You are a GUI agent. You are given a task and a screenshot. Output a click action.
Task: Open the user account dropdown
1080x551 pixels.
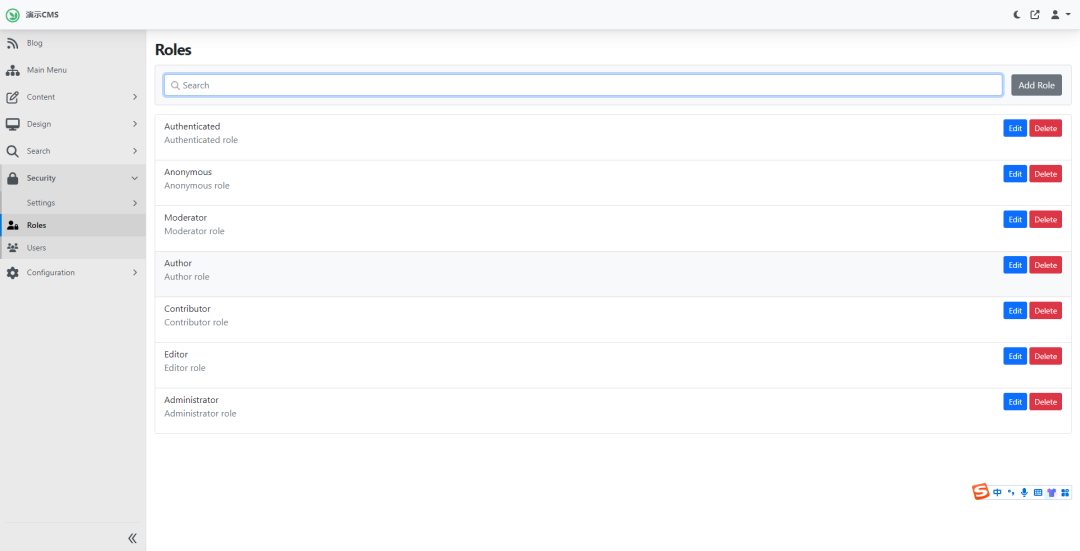pyautogui.click(x=1060, y=15)
